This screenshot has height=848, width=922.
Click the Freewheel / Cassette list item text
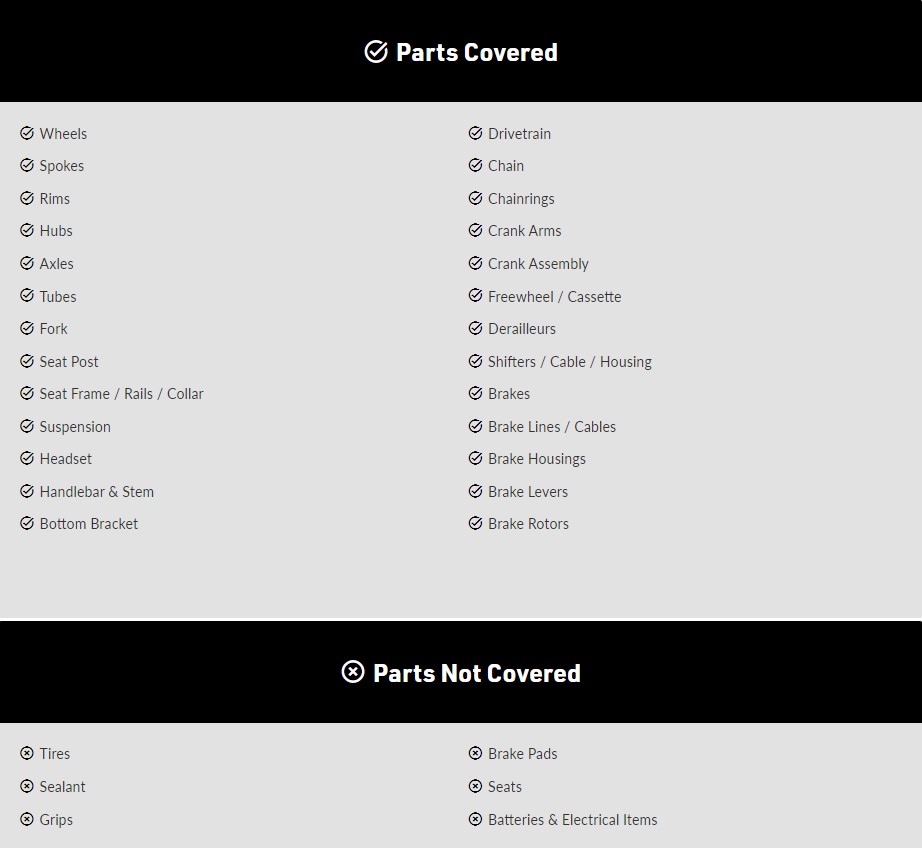554,296
